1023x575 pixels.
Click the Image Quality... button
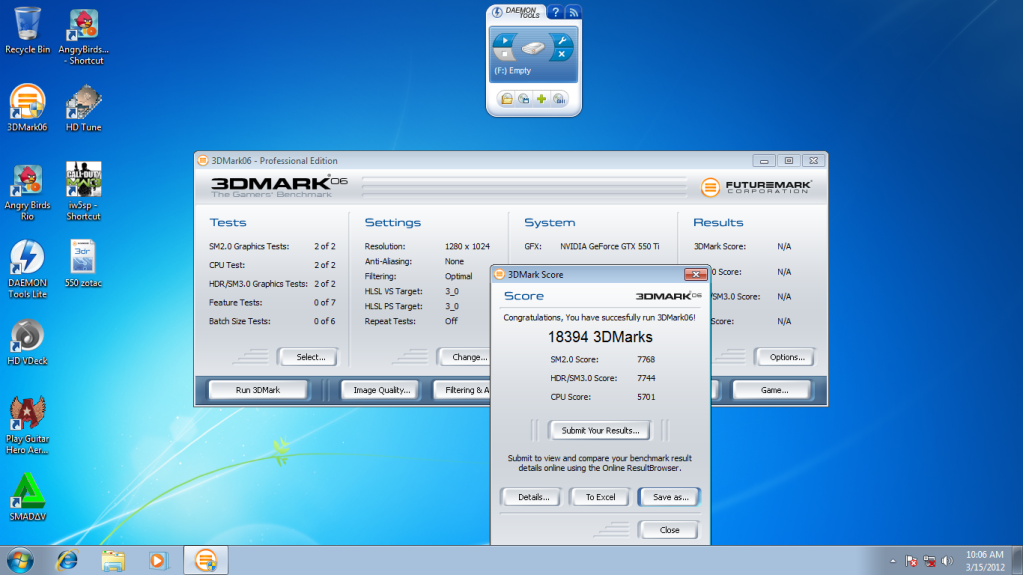382,390
